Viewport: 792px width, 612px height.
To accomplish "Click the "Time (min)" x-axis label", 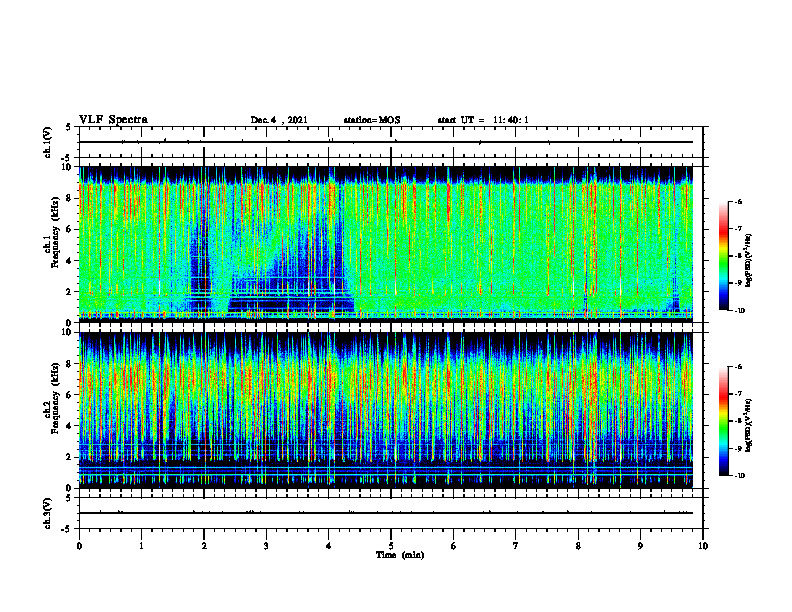I will point(400,555).
